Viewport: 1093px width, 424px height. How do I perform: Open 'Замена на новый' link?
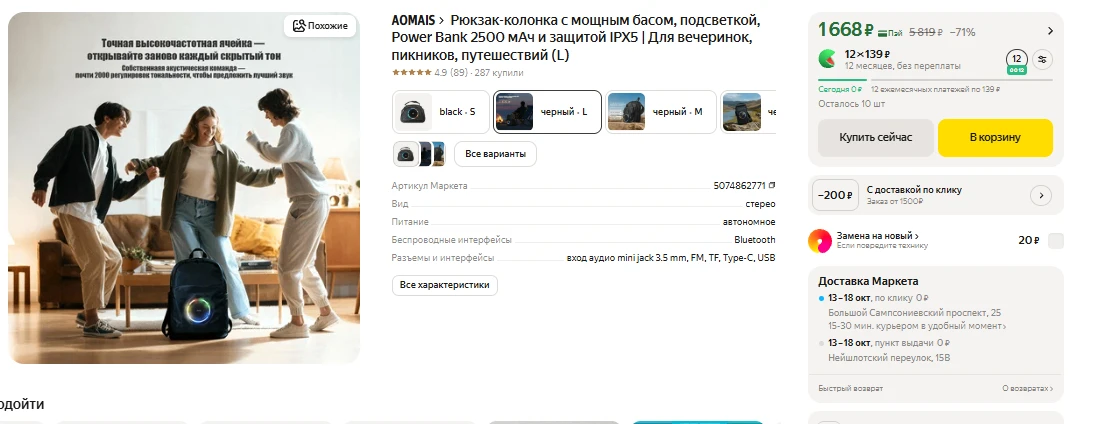click(878, 236)
